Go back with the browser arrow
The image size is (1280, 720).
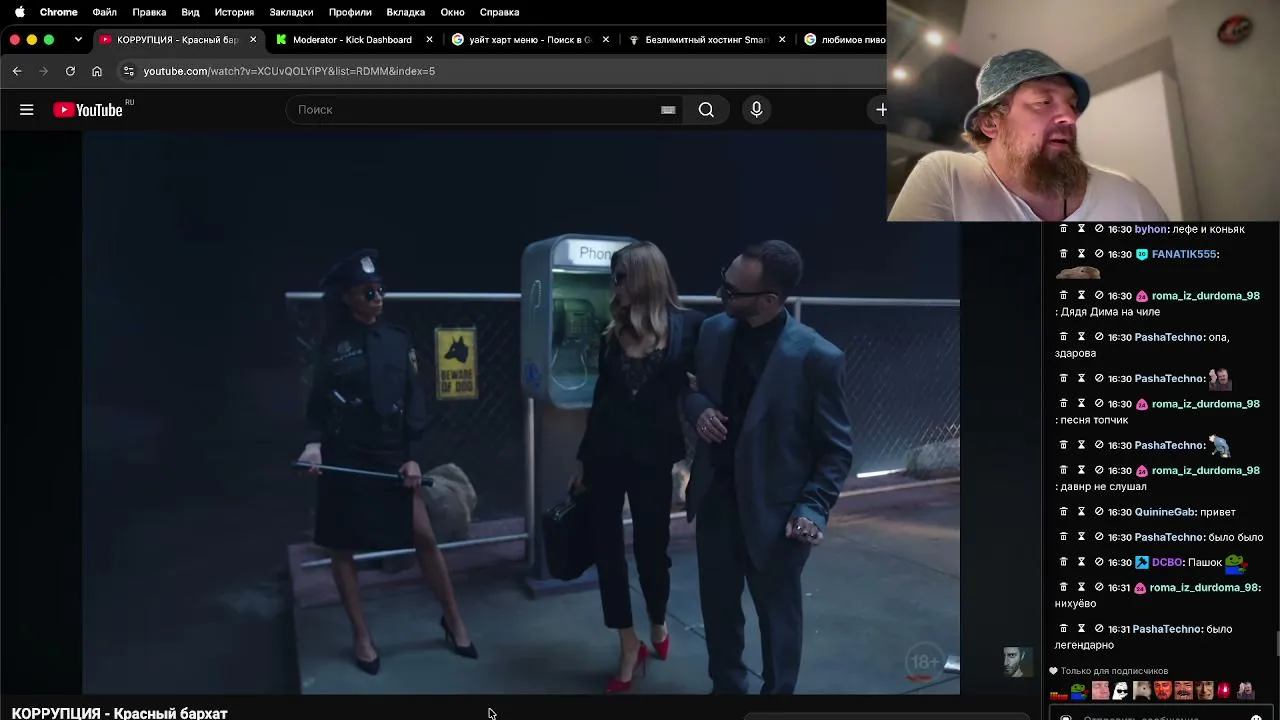pyautogui.click(x=17, y=71)
